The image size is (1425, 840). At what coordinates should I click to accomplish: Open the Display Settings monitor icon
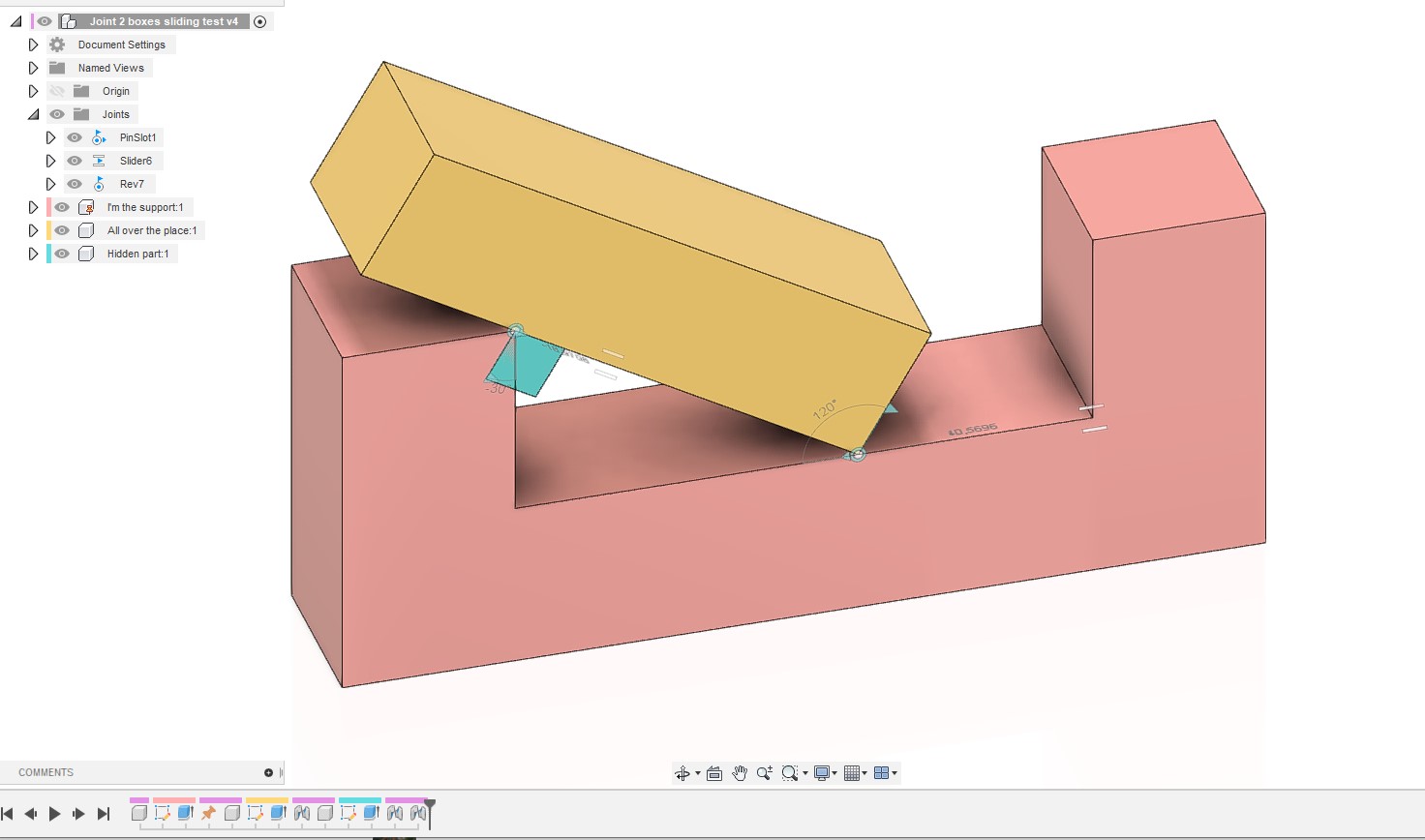point(821,773)
